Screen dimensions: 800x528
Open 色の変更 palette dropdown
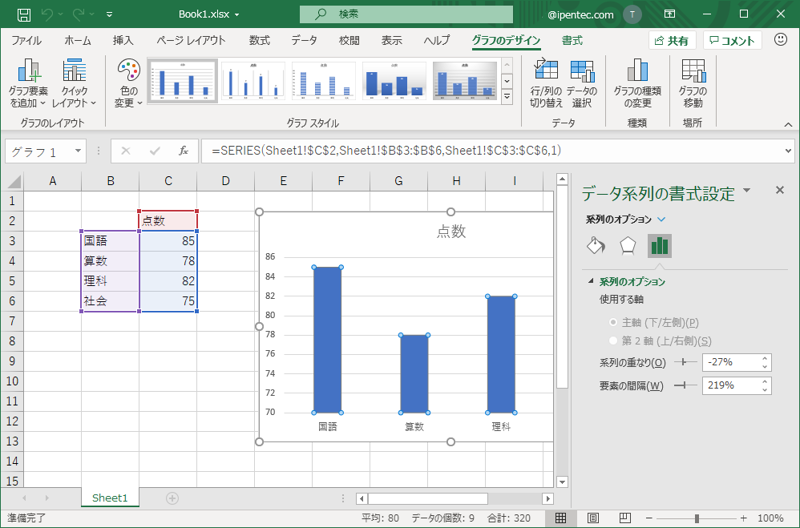(128, 83)
